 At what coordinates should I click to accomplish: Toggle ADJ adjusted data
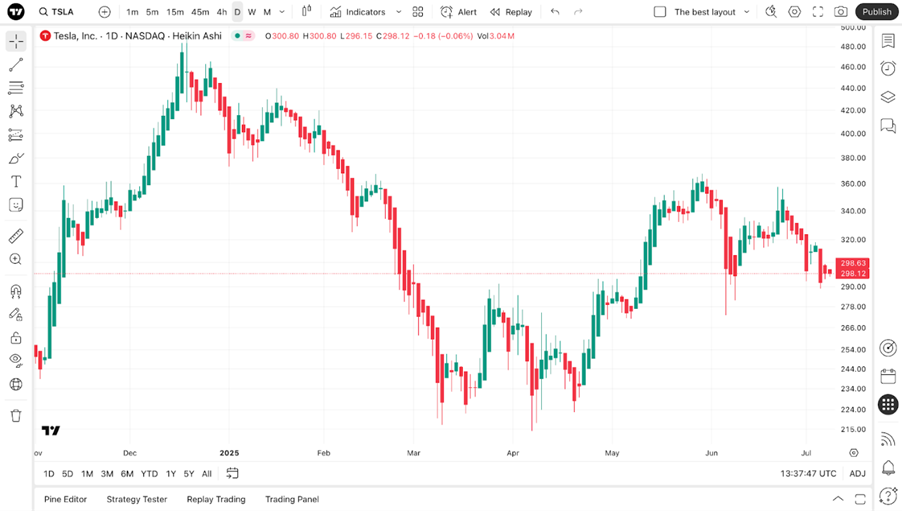tap(857, 474)
